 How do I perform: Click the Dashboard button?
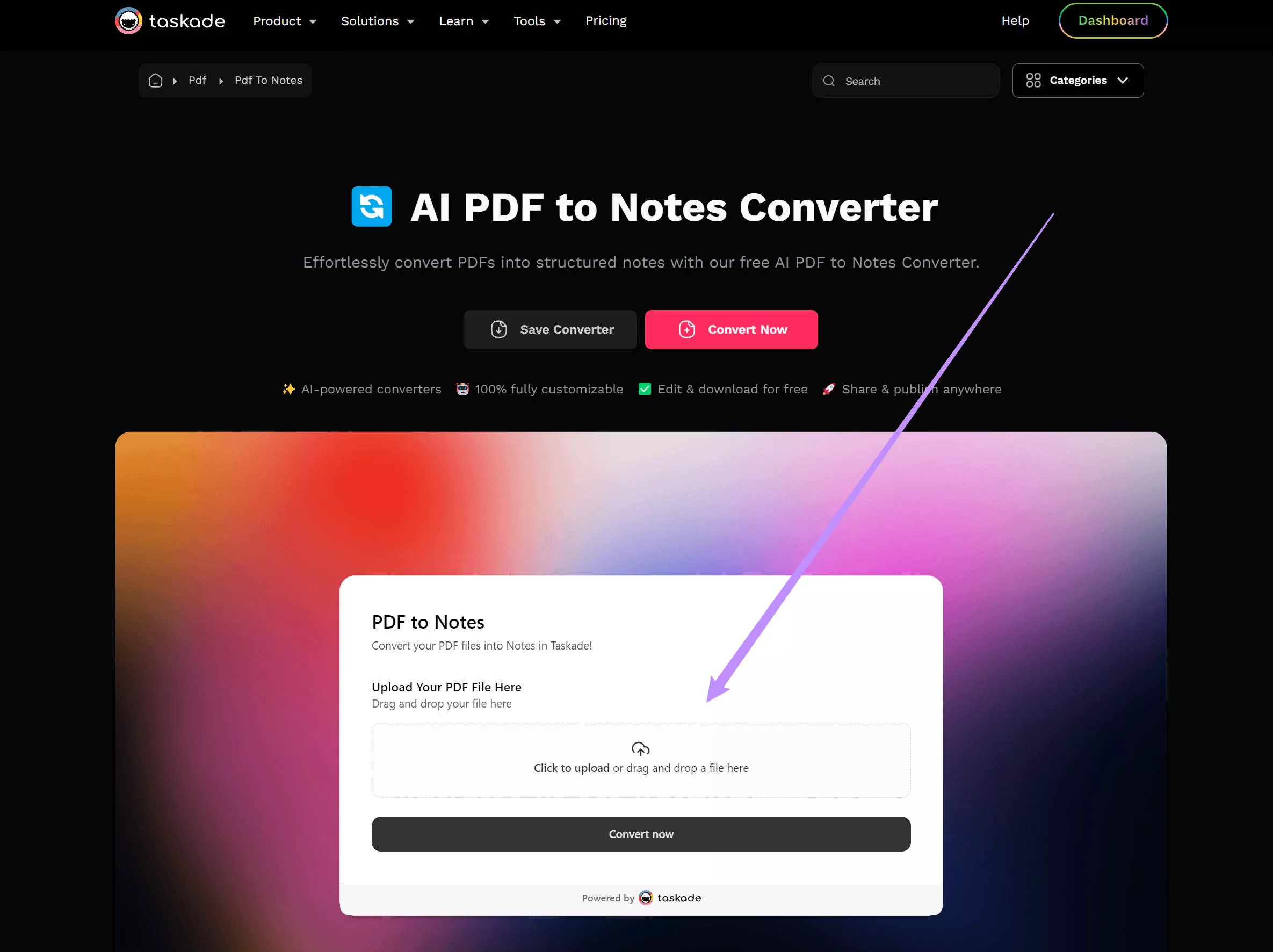coord(1113,20)
